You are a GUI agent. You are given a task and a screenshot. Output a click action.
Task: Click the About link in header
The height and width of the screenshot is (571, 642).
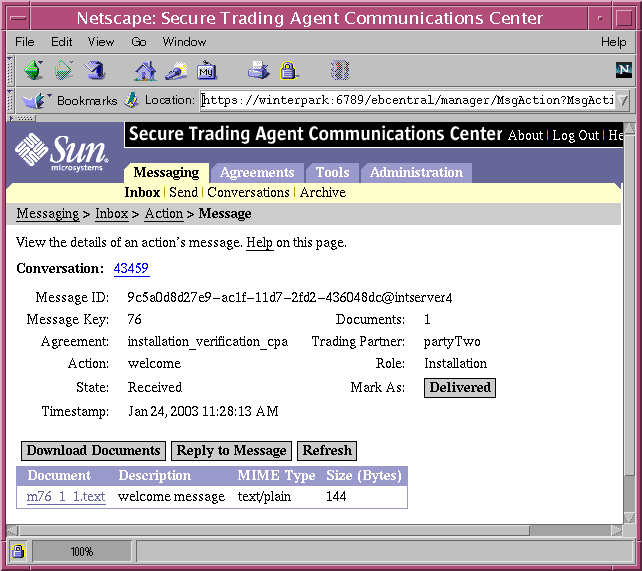tap(525, 135)
